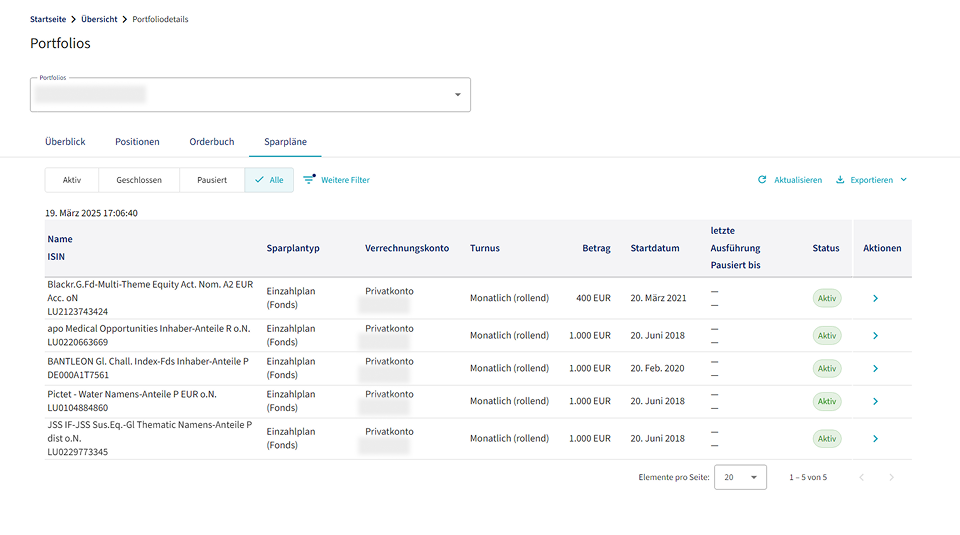Switch to the Positionen tab
This screenshot has width=960, height=535.
tap(137, 141)
